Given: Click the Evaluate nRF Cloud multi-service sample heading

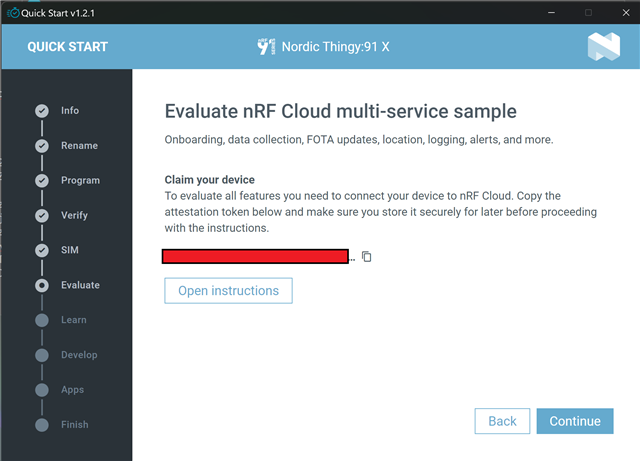Looking at the screenshot, I should coord(340,111).
